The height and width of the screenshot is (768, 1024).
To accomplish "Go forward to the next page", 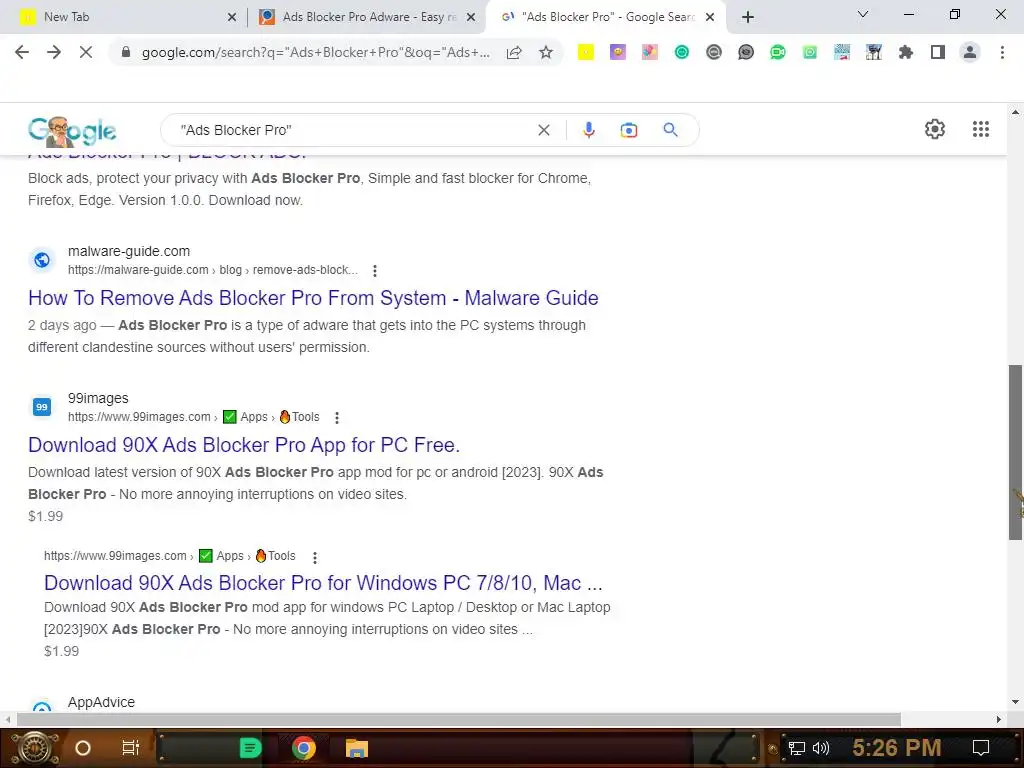I will pyautogui.click(x=54, y=52).
